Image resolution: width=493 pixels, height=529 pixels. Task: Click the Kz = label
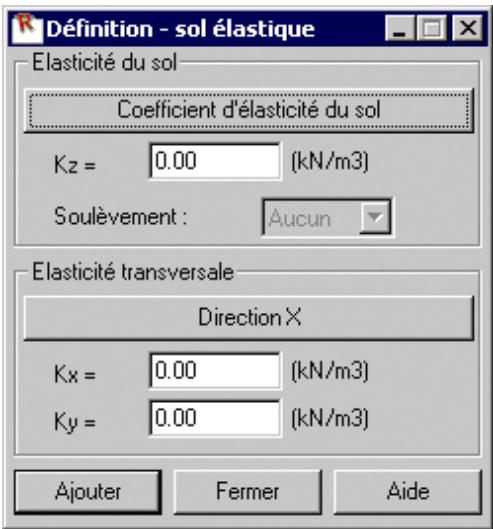[75, 165]
